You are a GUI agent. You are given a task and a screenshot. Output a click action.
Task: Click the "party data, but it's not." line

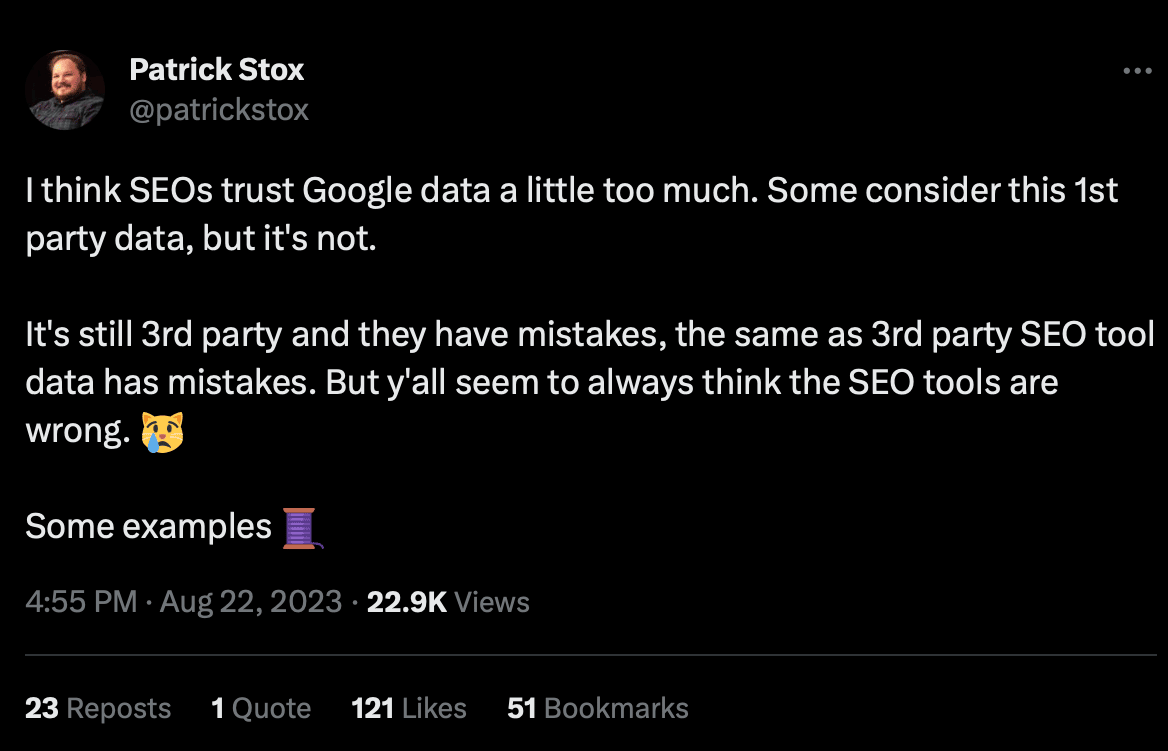pyautogui.click(x=200, y=241)
